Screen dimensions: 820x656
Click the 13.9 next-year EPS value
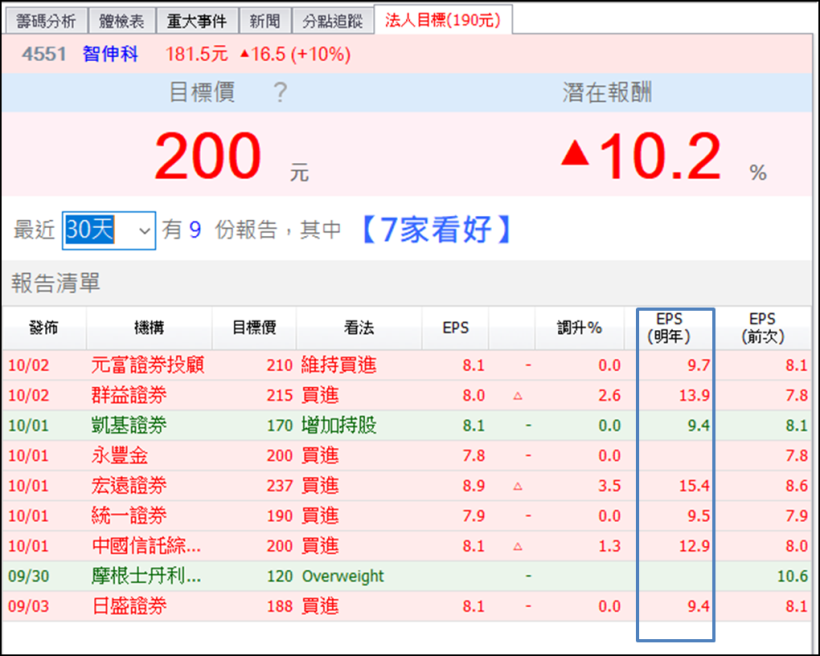click(694, 395)
